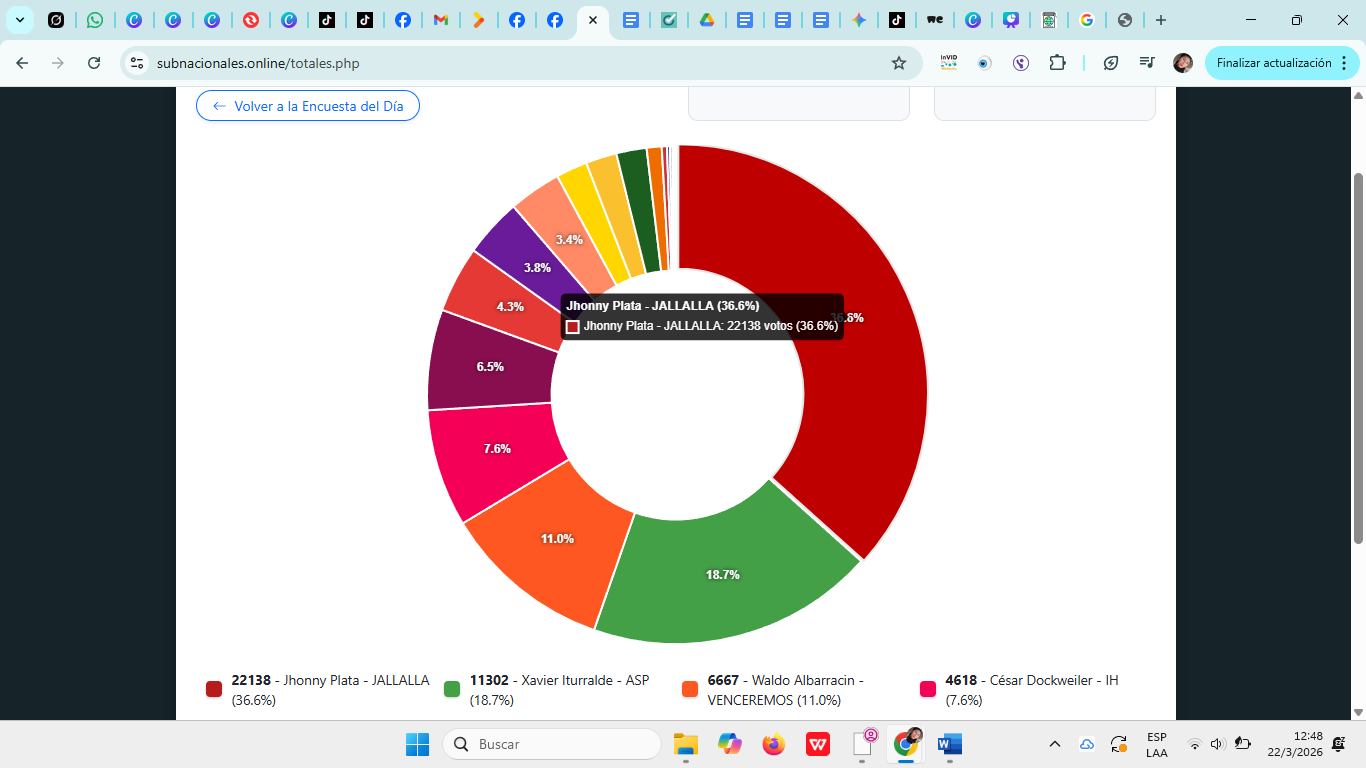Open Word from the taskbar
1366x768 pixels.
pyautogui.click(x=949, y=744)
